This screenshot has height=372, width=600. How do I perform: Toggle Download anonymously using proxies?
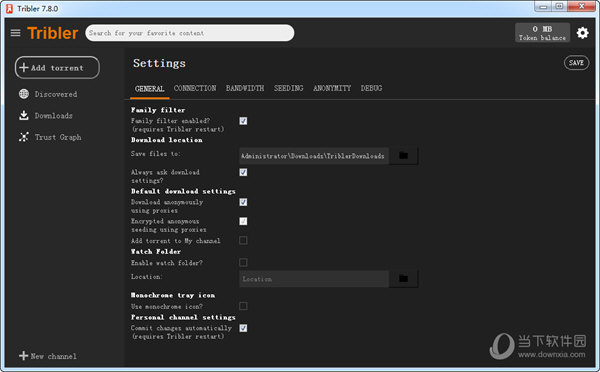(243, 202)
